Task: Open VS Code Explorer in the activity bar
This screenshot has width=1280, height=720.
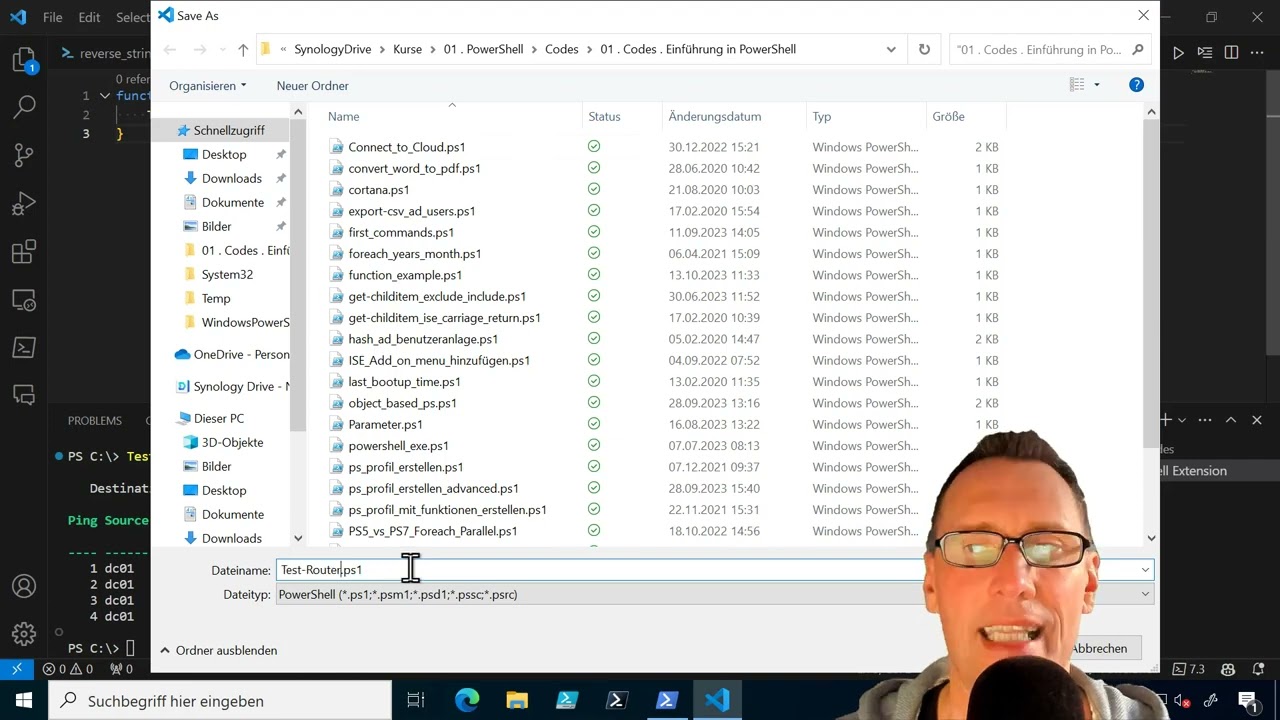Action: click(24, 60)
